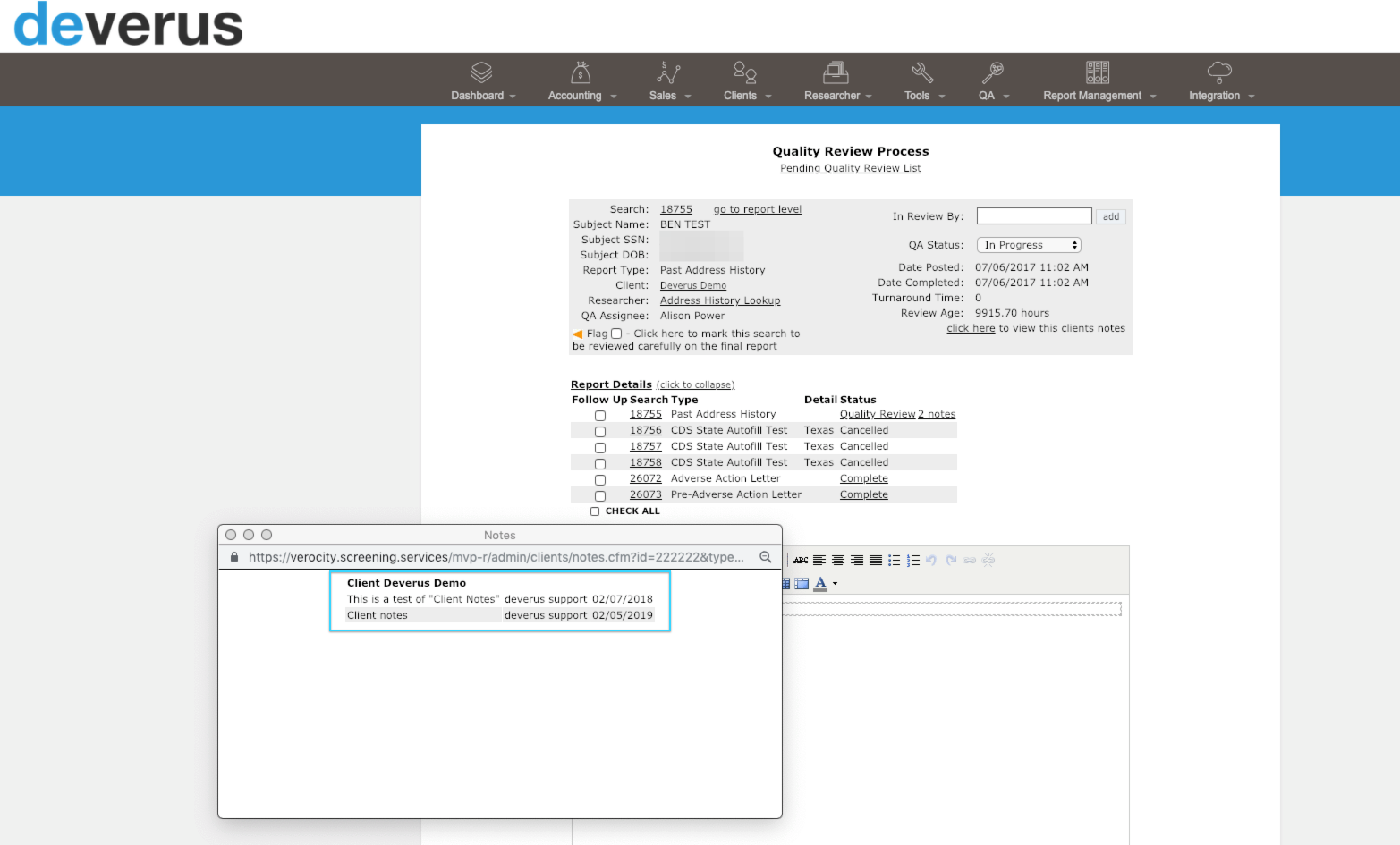
Task: Toggle strikethrough formatting in the editor
Action: point(801,561)
